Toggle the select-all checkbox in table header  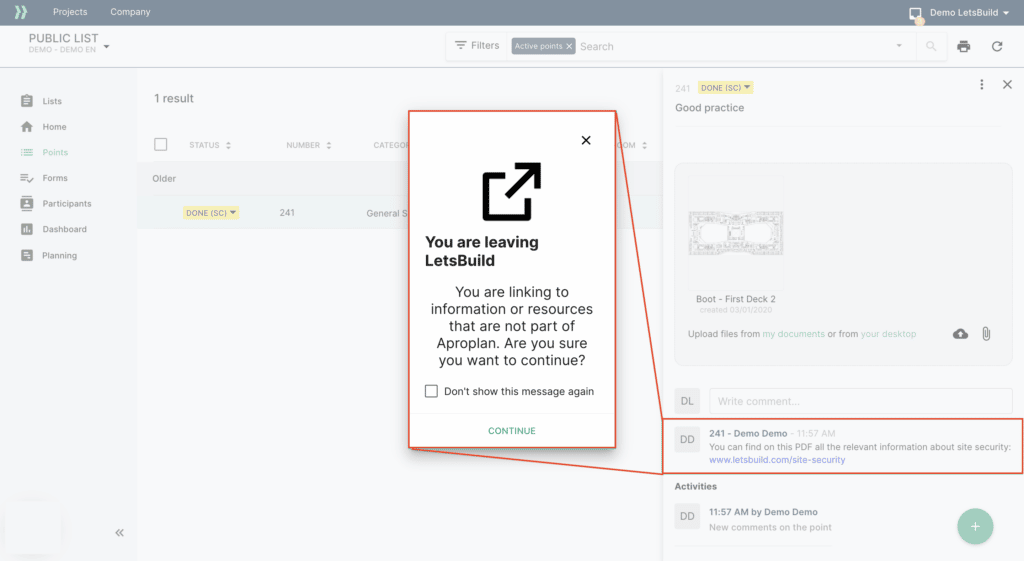point(161,145)
